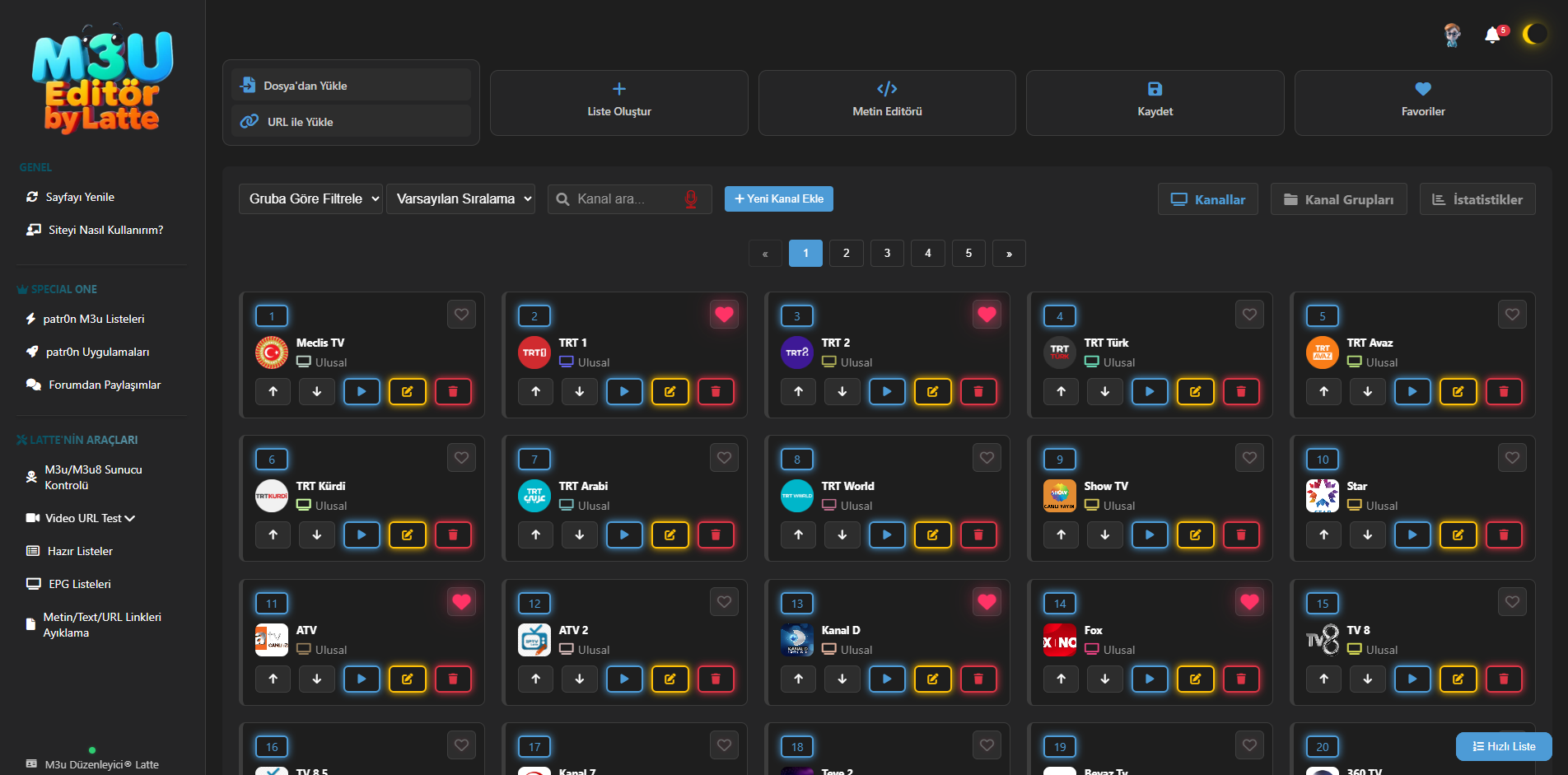Go to next page arrow
Viewport: 1568px width, 775px height.
coord(1009,254)
